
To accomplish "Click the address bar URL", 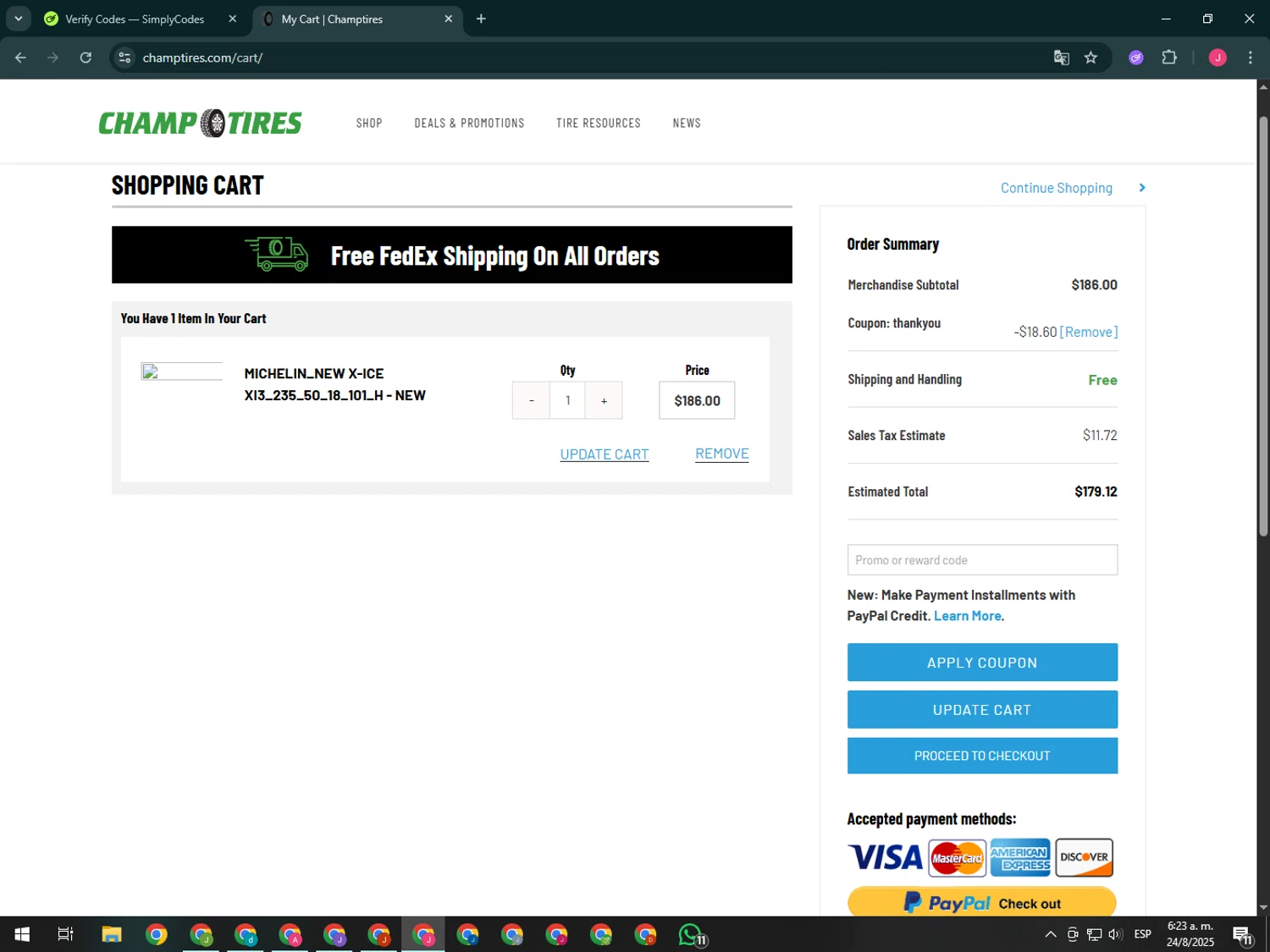I will coord(203,58).
